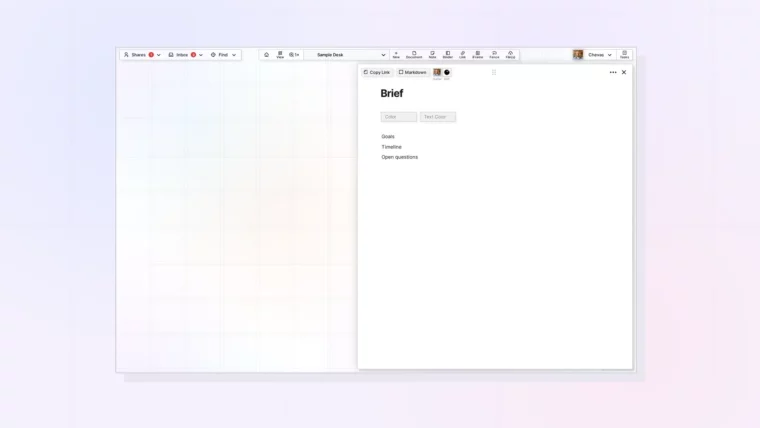The width and height of the screenshot is (760, 428).
Task: Add a new Document
Action: (x=414, y=55)
